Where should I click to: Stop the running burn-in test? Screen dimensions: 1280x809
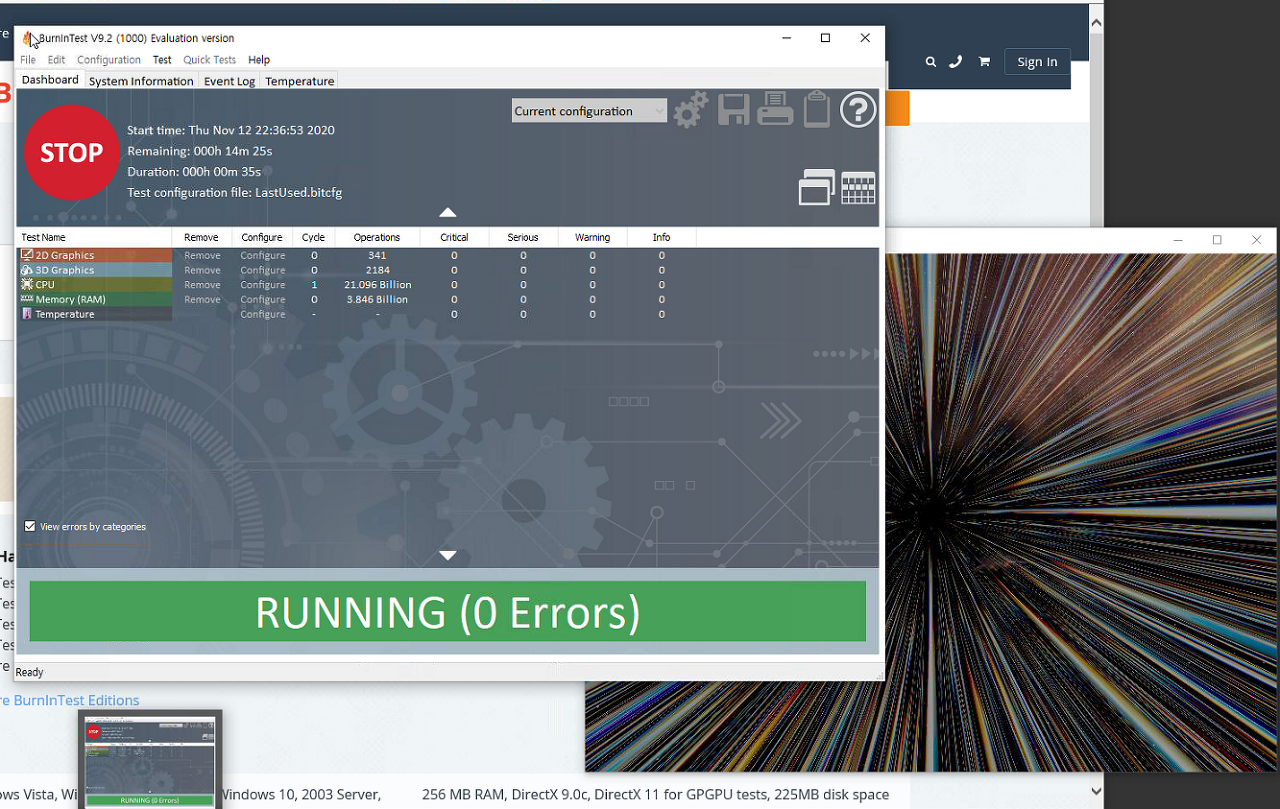click(x=71, y=153)
